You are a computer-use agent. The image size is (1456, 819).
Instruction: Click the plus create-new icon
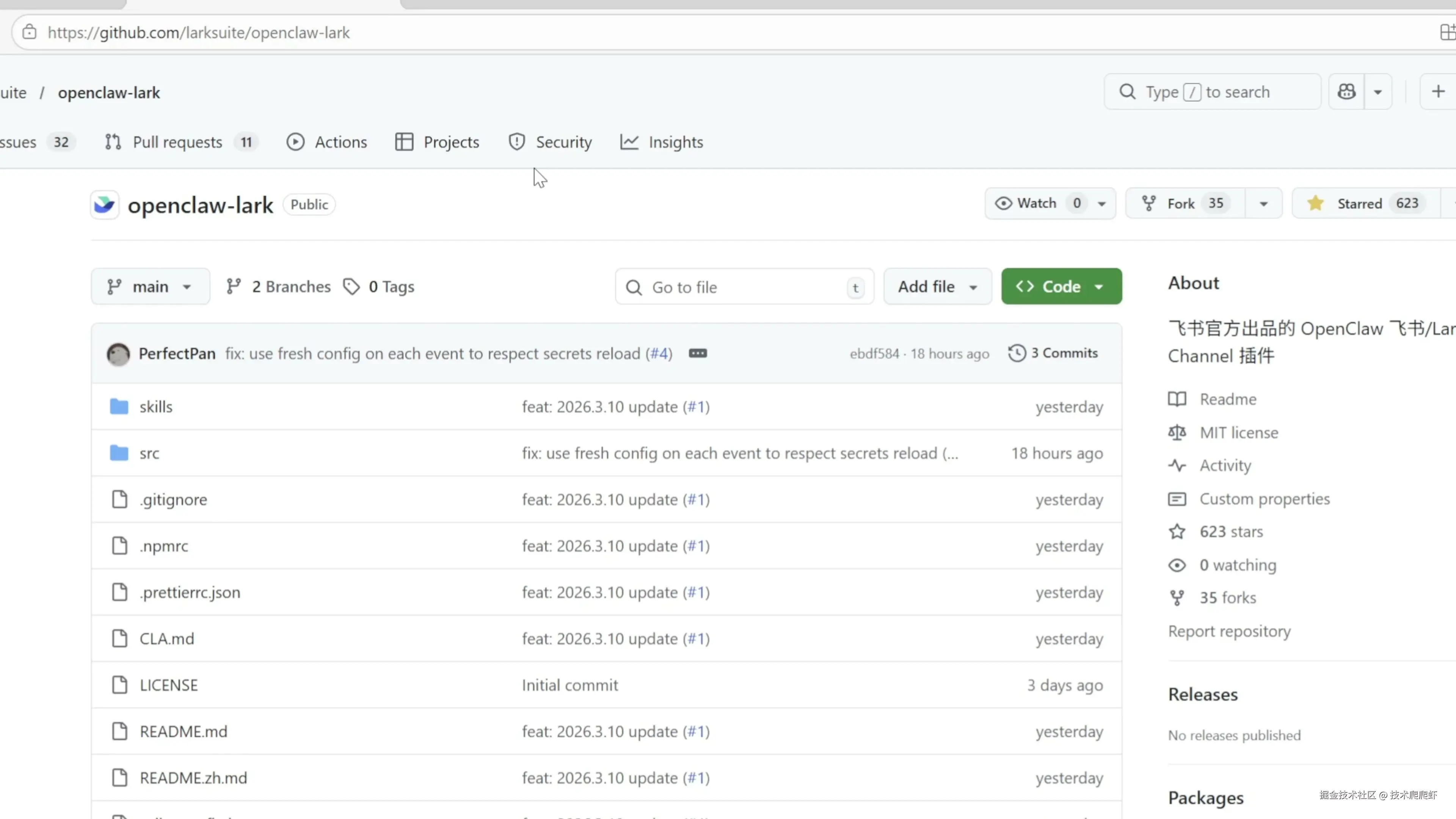[x=1438, y=91]
